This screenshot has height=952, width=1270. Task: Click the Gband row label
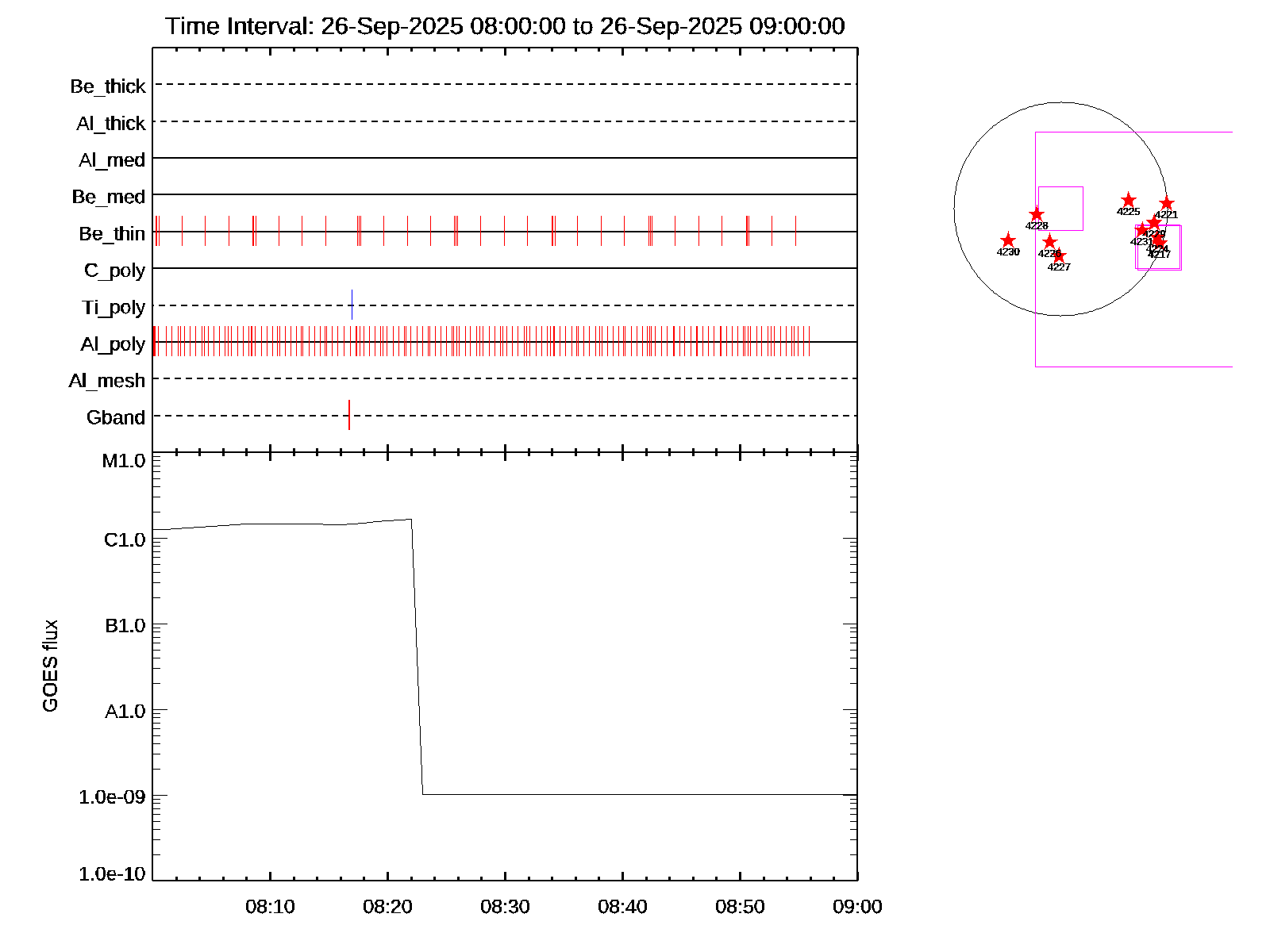pyautogui.click(x=116, y=418)
